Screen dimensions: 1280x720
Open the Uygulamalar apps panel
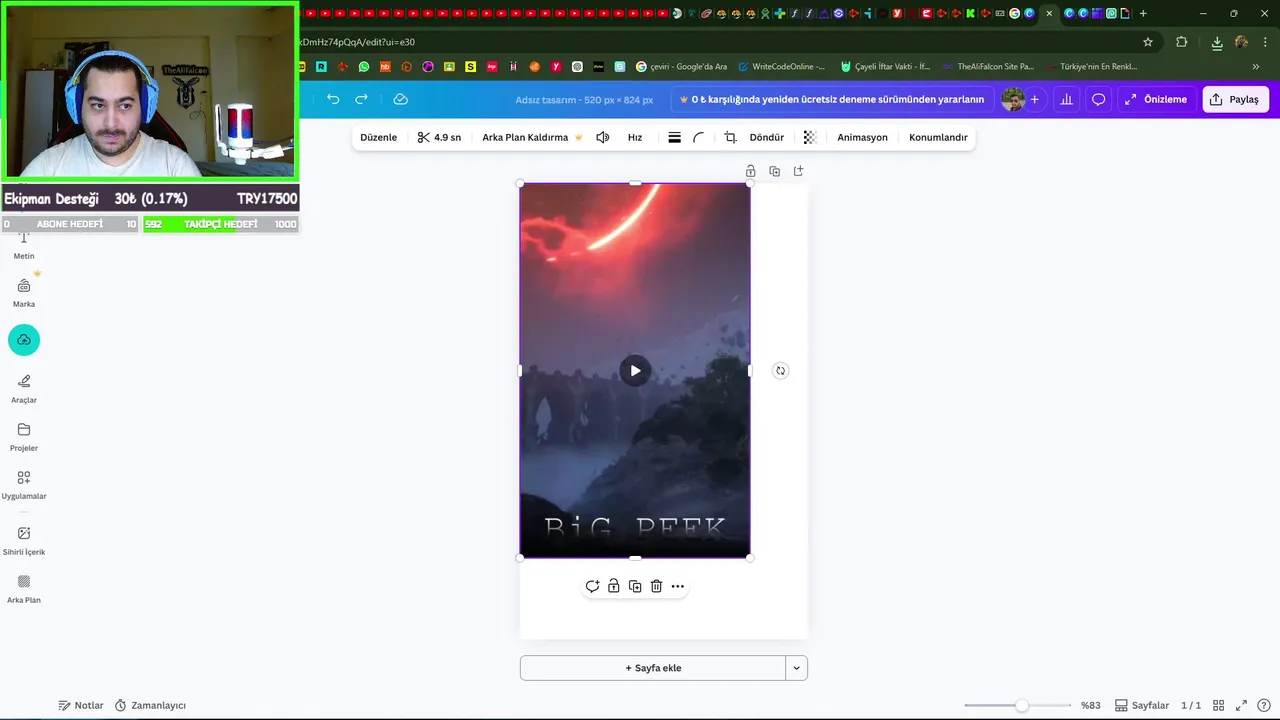click(24, 485)
